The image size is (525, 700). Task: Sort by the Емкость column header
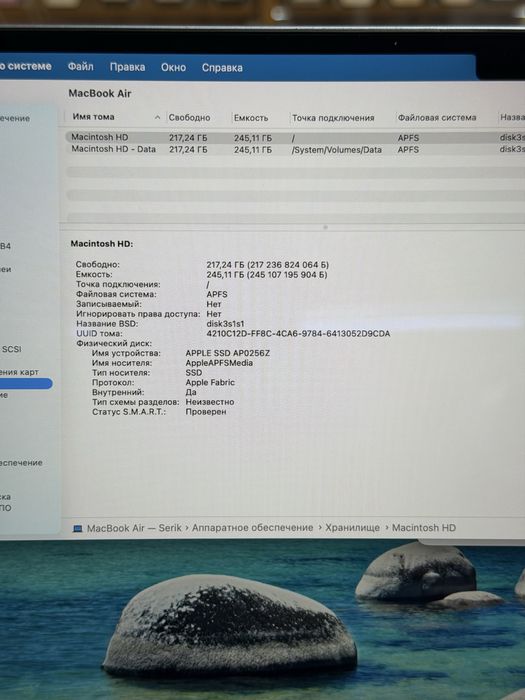251,118
